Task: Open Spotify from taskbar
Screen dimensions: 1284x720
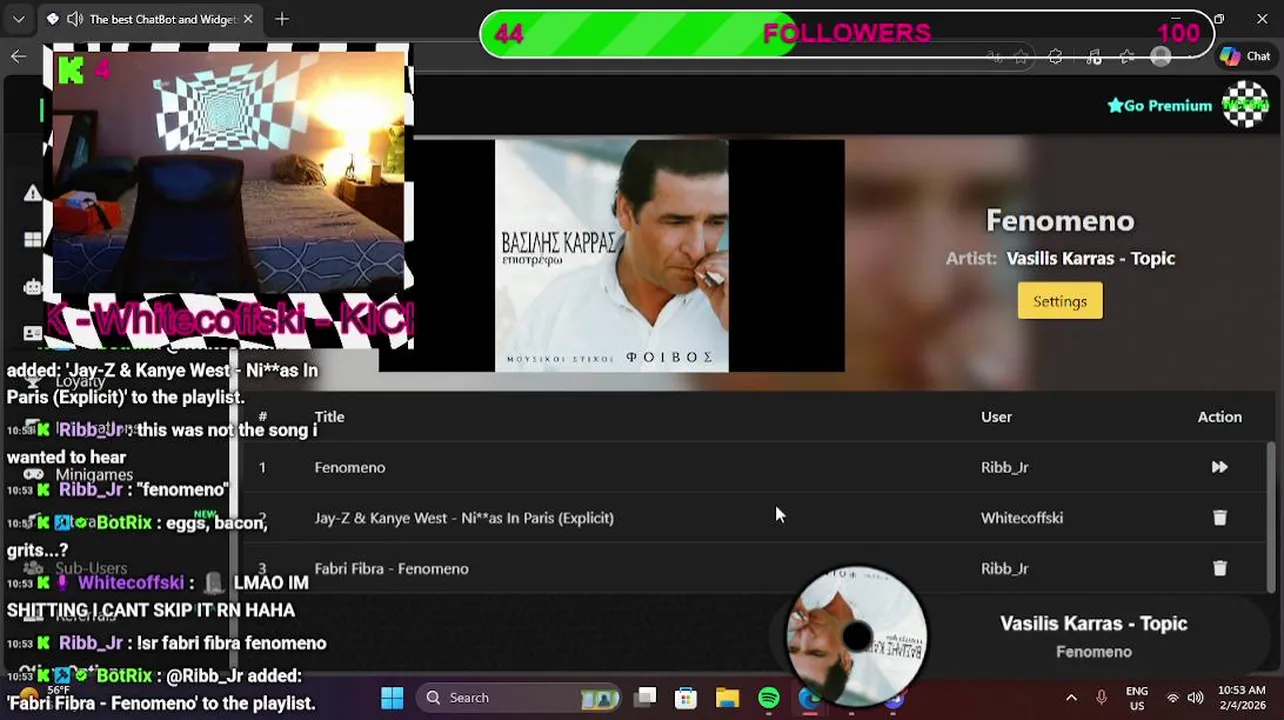Action: pyautogui.click(x=768, y=697)
